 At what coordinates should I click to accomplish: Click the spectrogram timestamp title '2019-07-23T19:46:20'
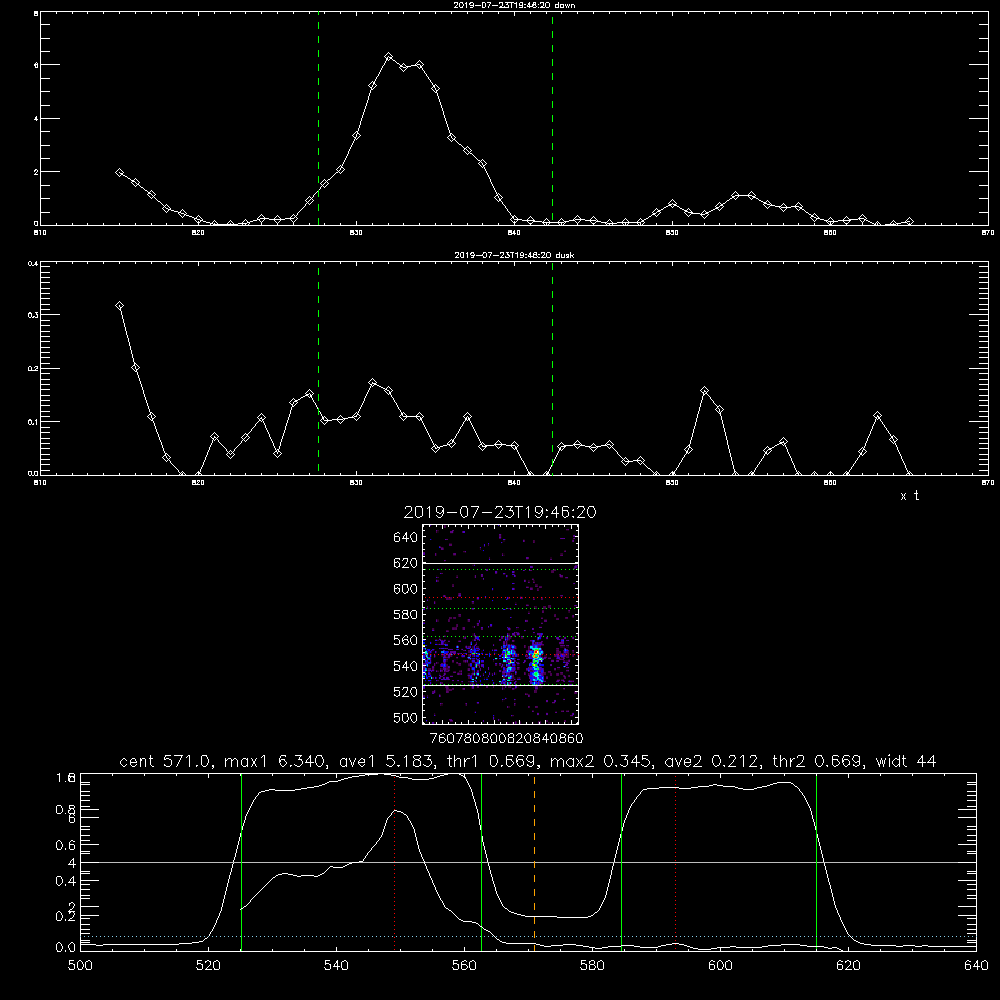[500, 512]
